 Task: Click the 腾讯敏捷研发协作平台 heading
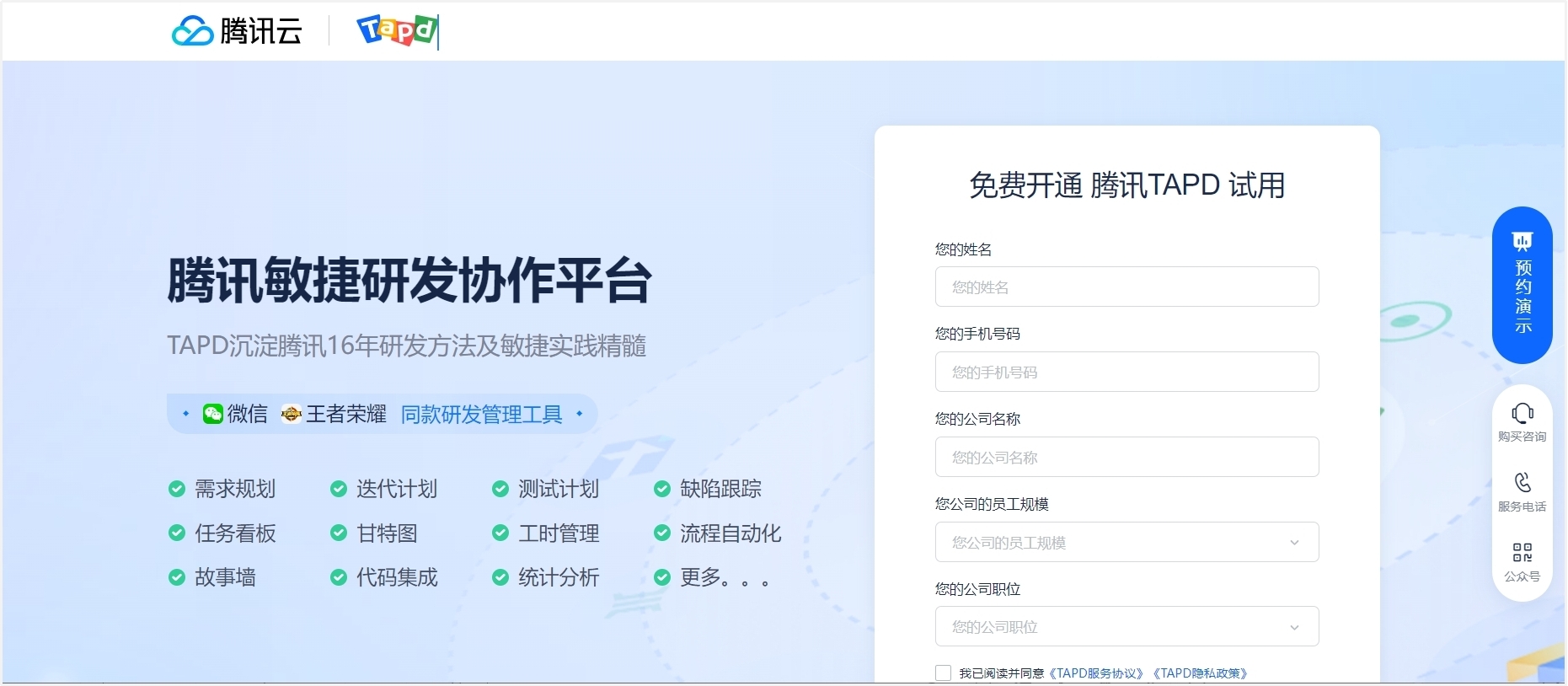[409, 280]
